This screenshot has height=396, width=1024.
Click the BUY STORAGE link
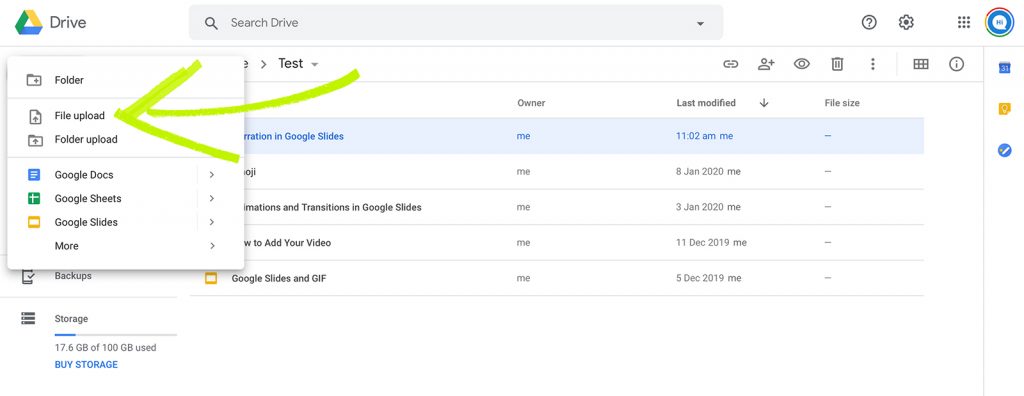(86, 365)
